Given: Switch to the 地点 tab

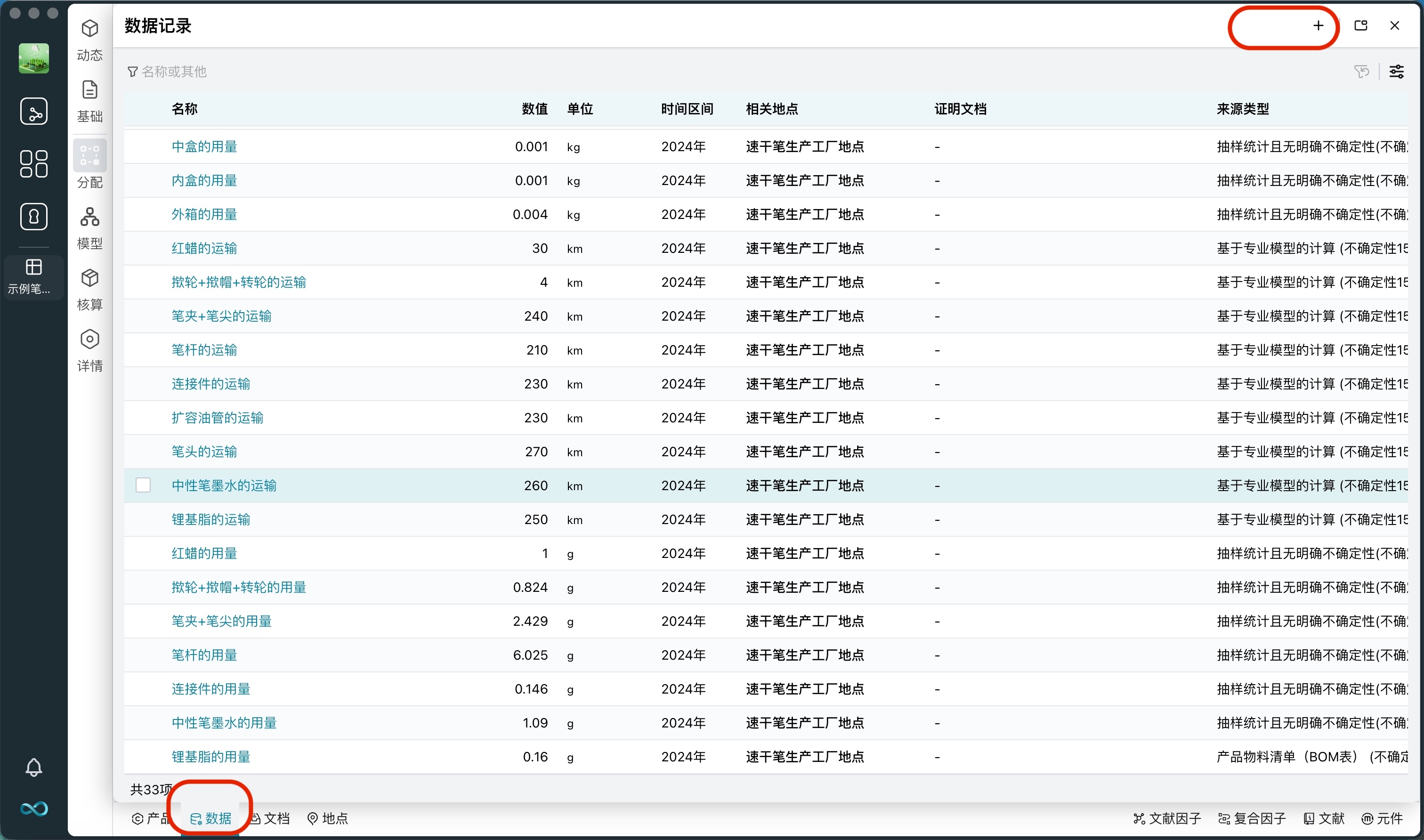Looking at the screenshot, I should pos(328,818).
